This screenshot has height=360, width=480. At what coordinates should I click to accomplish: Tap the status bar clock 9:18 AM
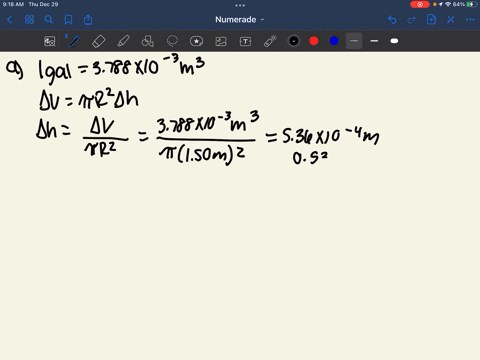click(13, 4)
